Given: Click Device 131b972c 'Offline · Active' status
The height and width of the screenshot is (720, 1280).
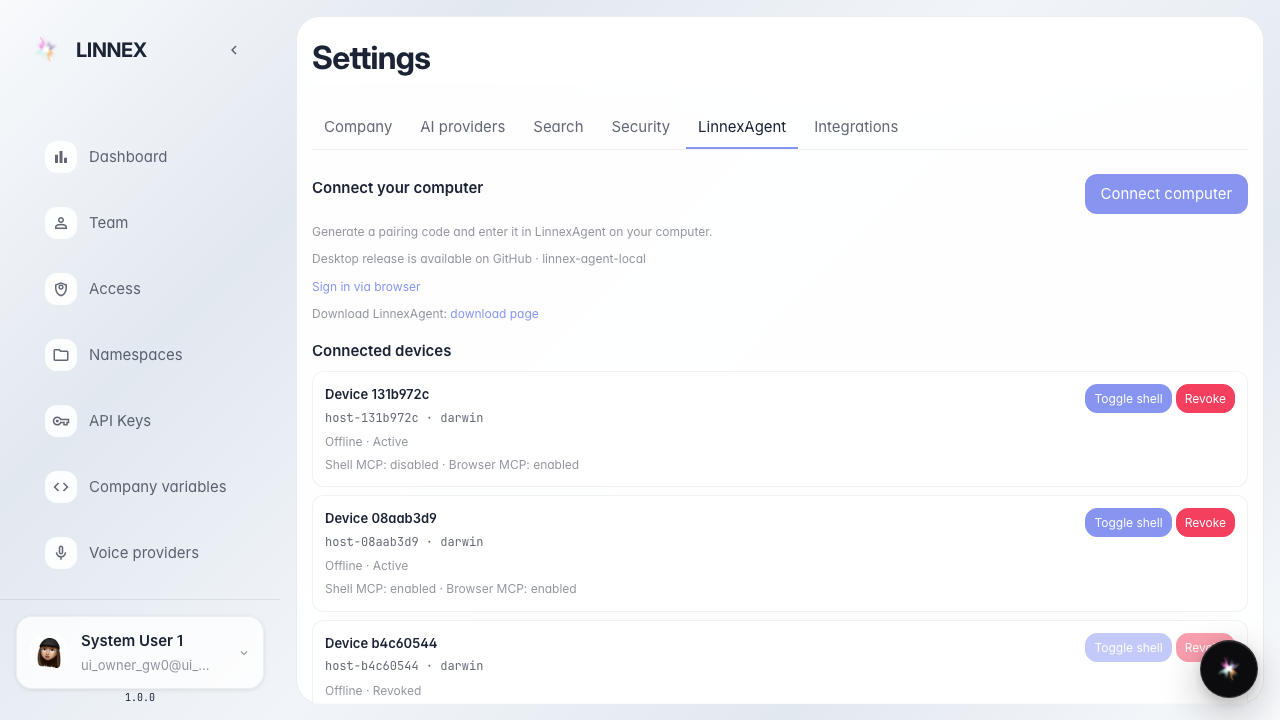Looking at the screenshot, I should (366, 442).
